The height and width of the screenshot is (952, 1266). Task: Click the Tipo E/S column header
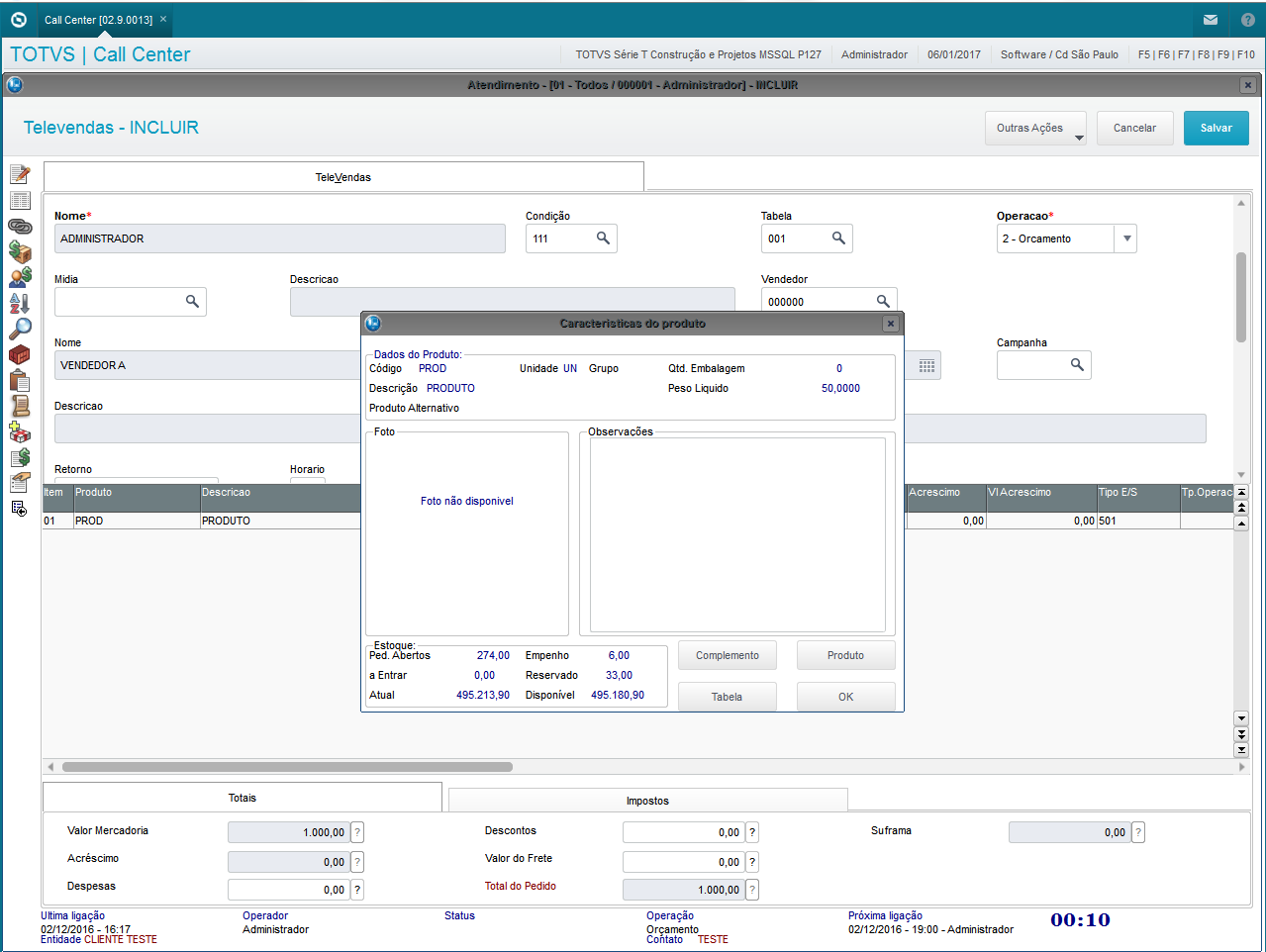(1138, 498)
